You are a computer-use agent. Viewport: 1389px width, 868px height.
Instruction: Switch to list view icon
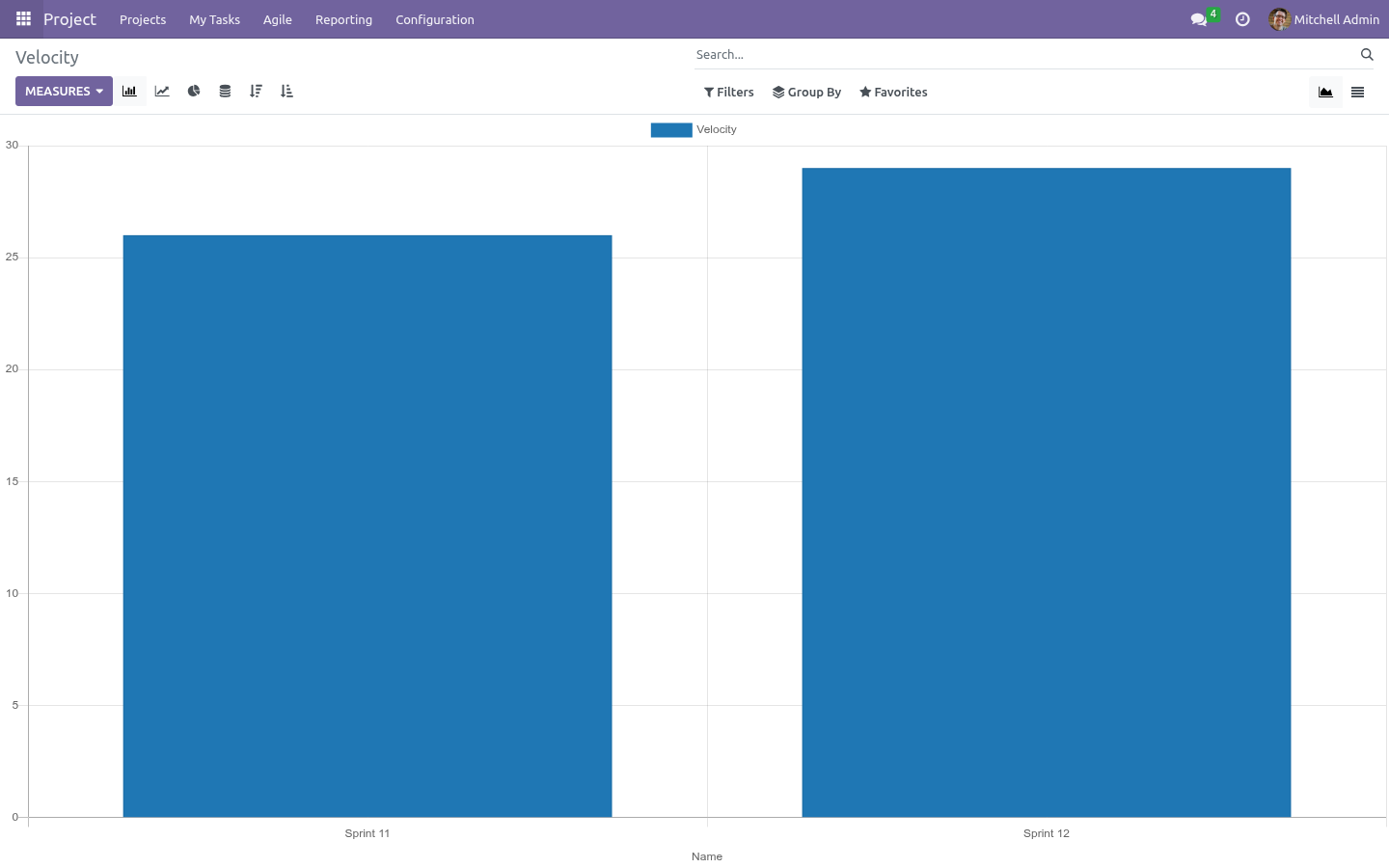1357,93
